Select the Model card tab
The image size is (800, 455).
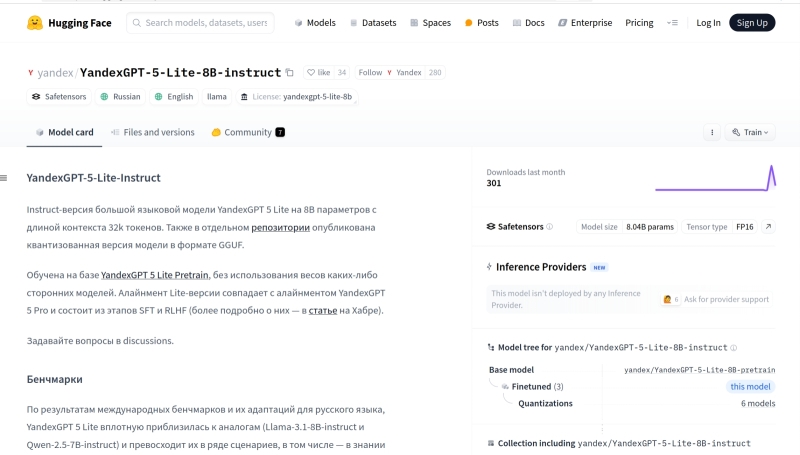[64, 132]
